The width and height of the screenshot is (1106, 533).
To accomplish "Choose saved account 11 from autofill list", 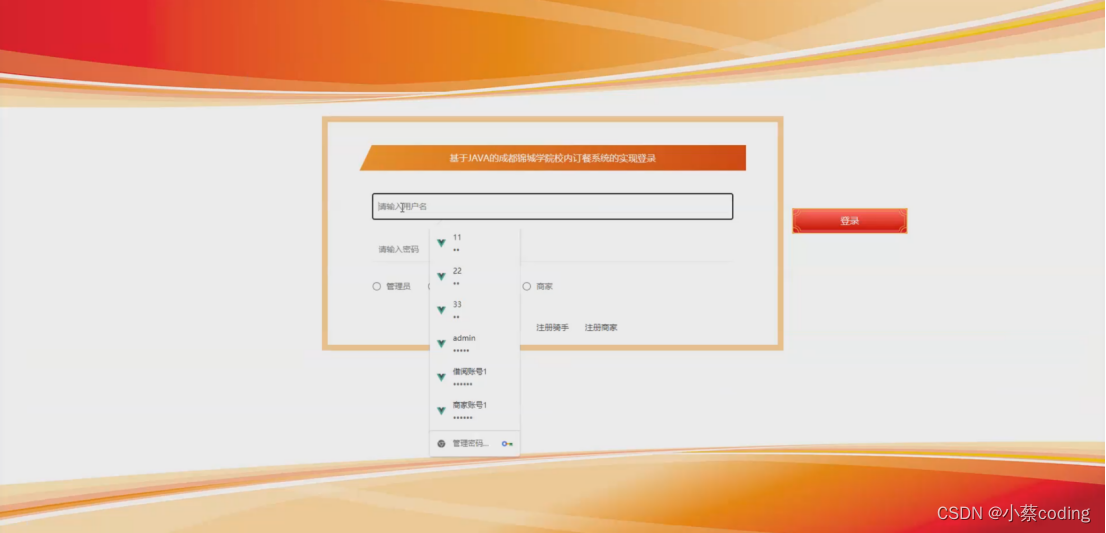I will 475,243.
